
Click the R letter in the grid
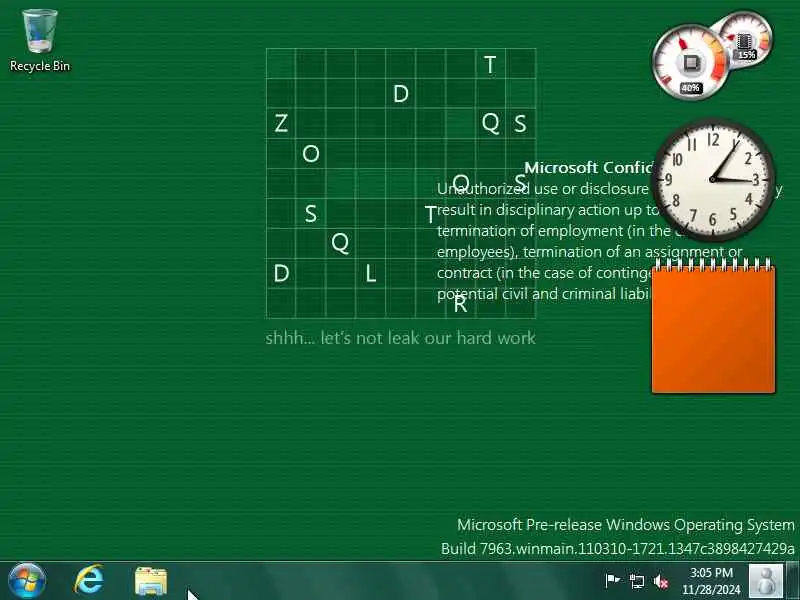click(x=460, y=304)
